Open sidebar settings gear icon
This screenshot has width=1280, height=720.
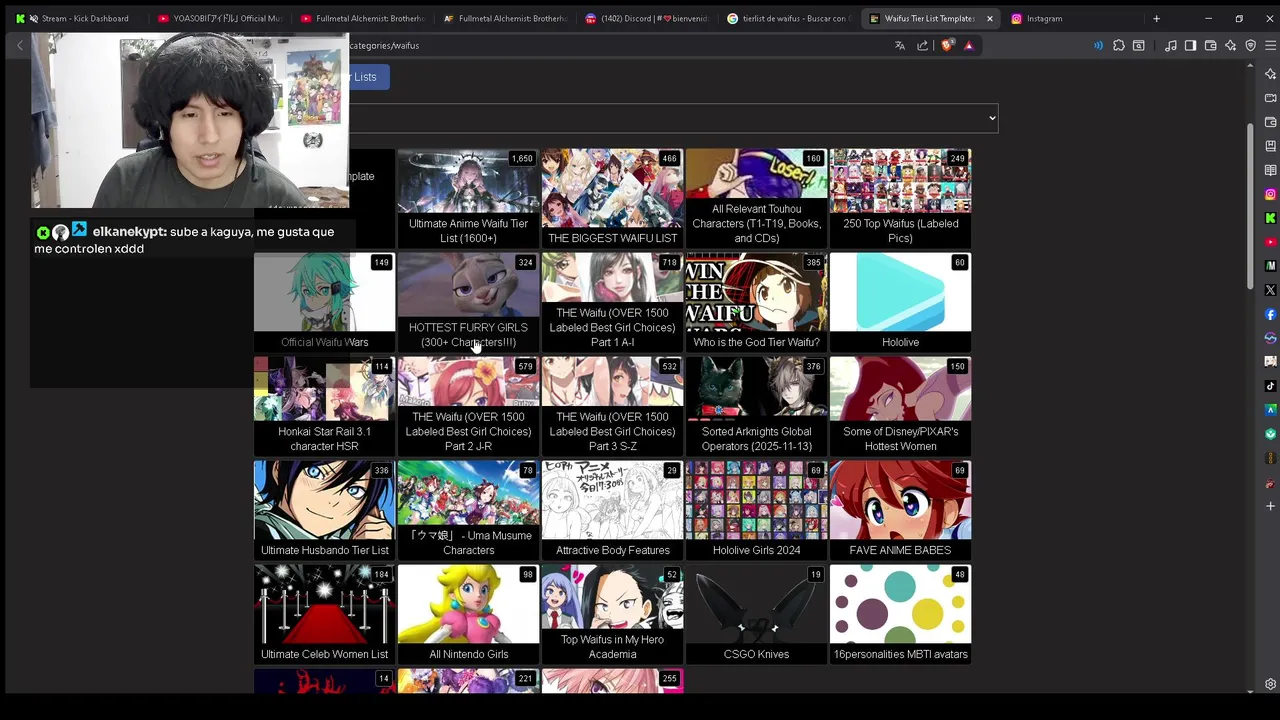coord(1271,684)
